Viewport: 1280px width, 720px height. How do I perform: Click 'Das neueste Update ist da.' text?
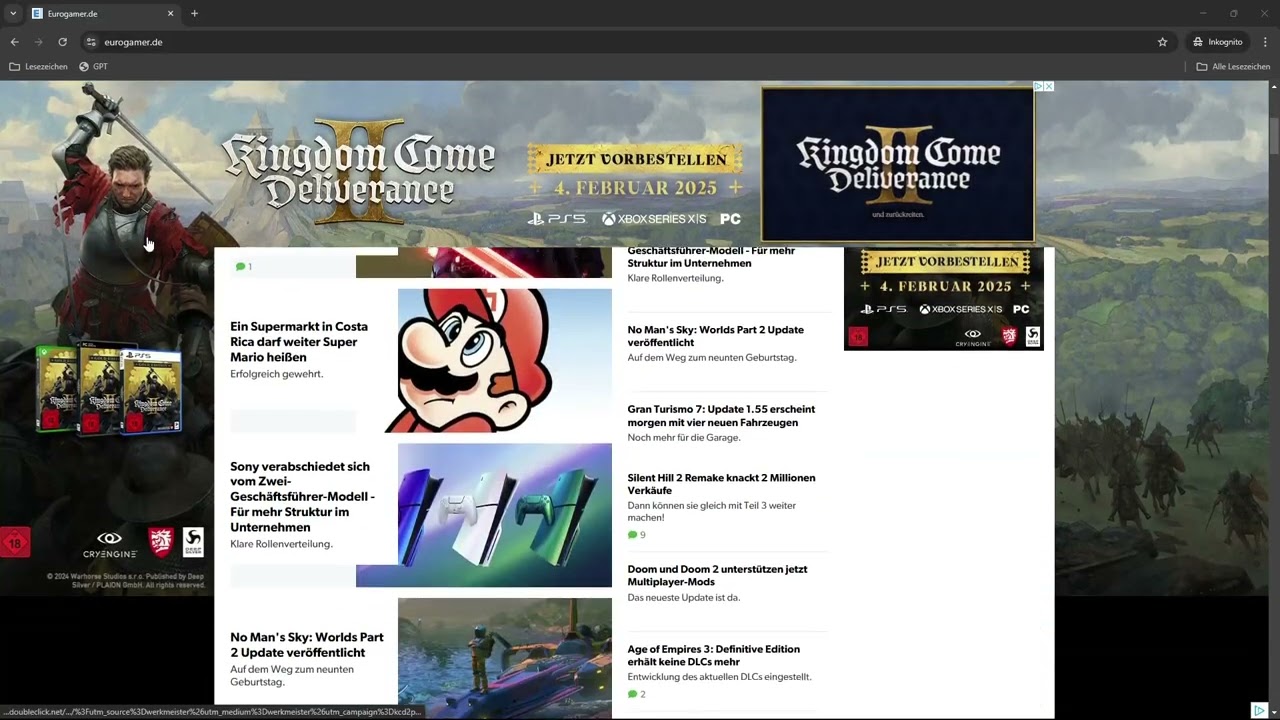(684, 597)
